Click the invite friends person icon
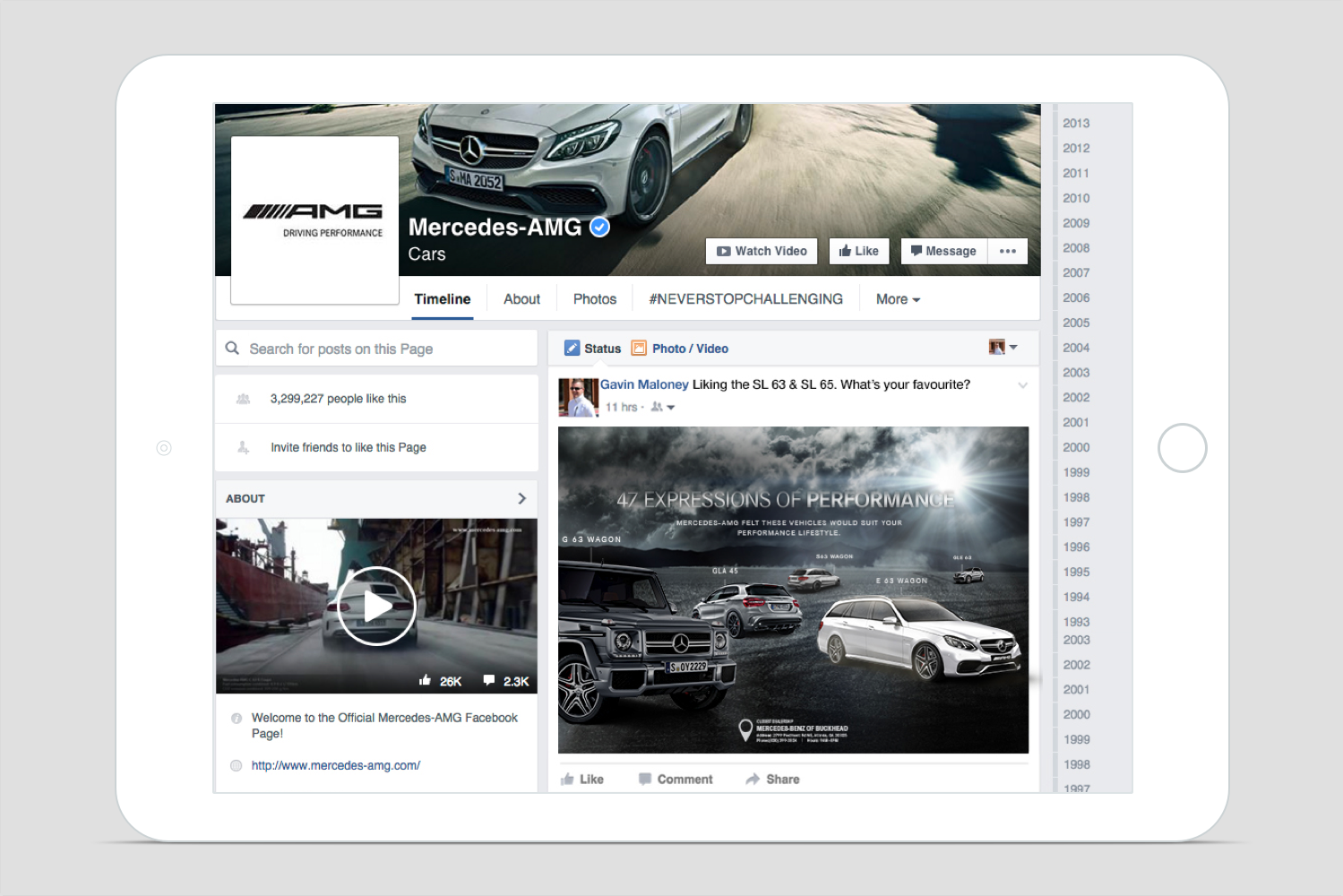 (243, 447)
